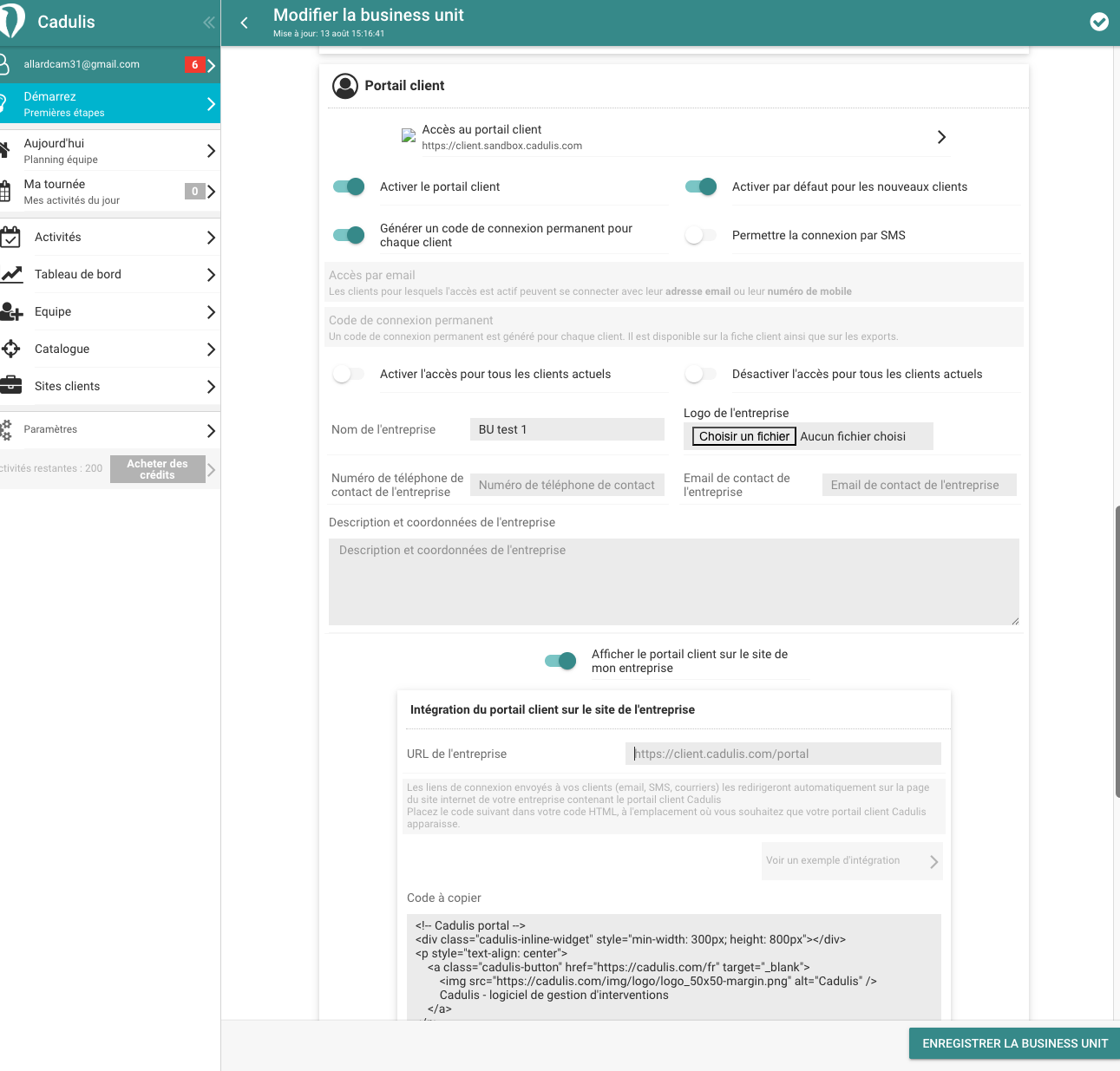This screenshot has width=1120, height=1071.
Task: Click the Equipe add-person icon
Action: click(x=11, y=311)
